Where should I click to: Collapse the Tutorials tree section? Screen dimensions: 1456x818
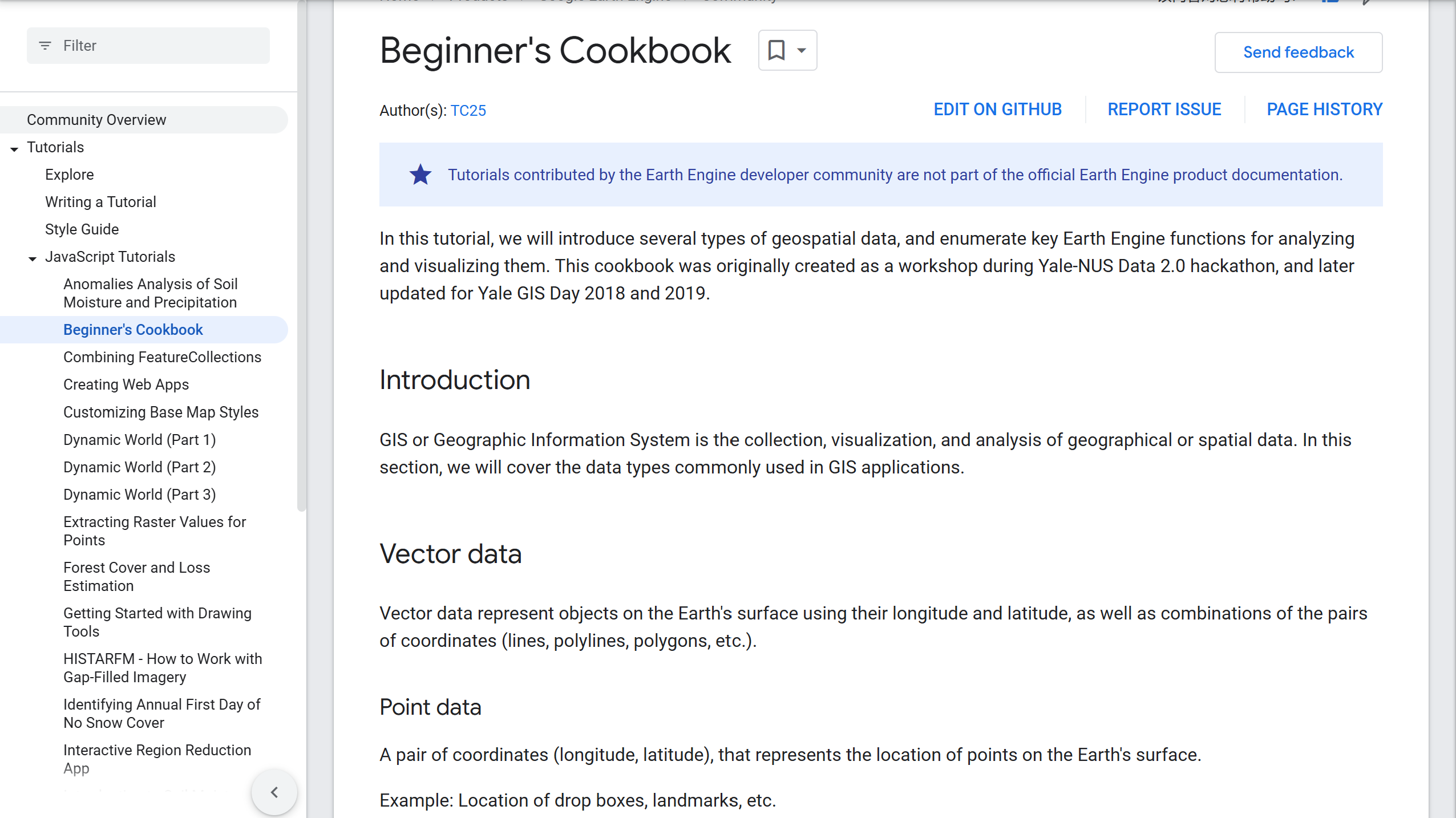(x=13, y=147)
